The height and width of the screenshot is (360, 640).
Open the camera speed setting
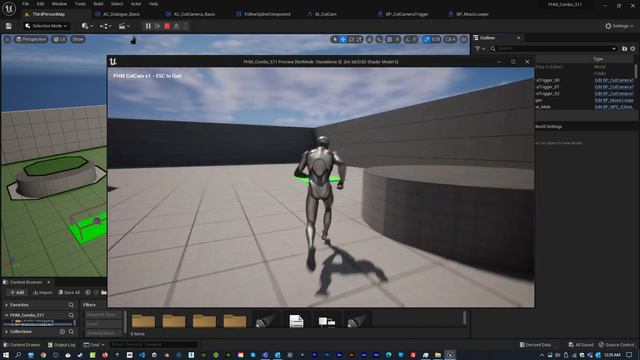tap(450, 39)
